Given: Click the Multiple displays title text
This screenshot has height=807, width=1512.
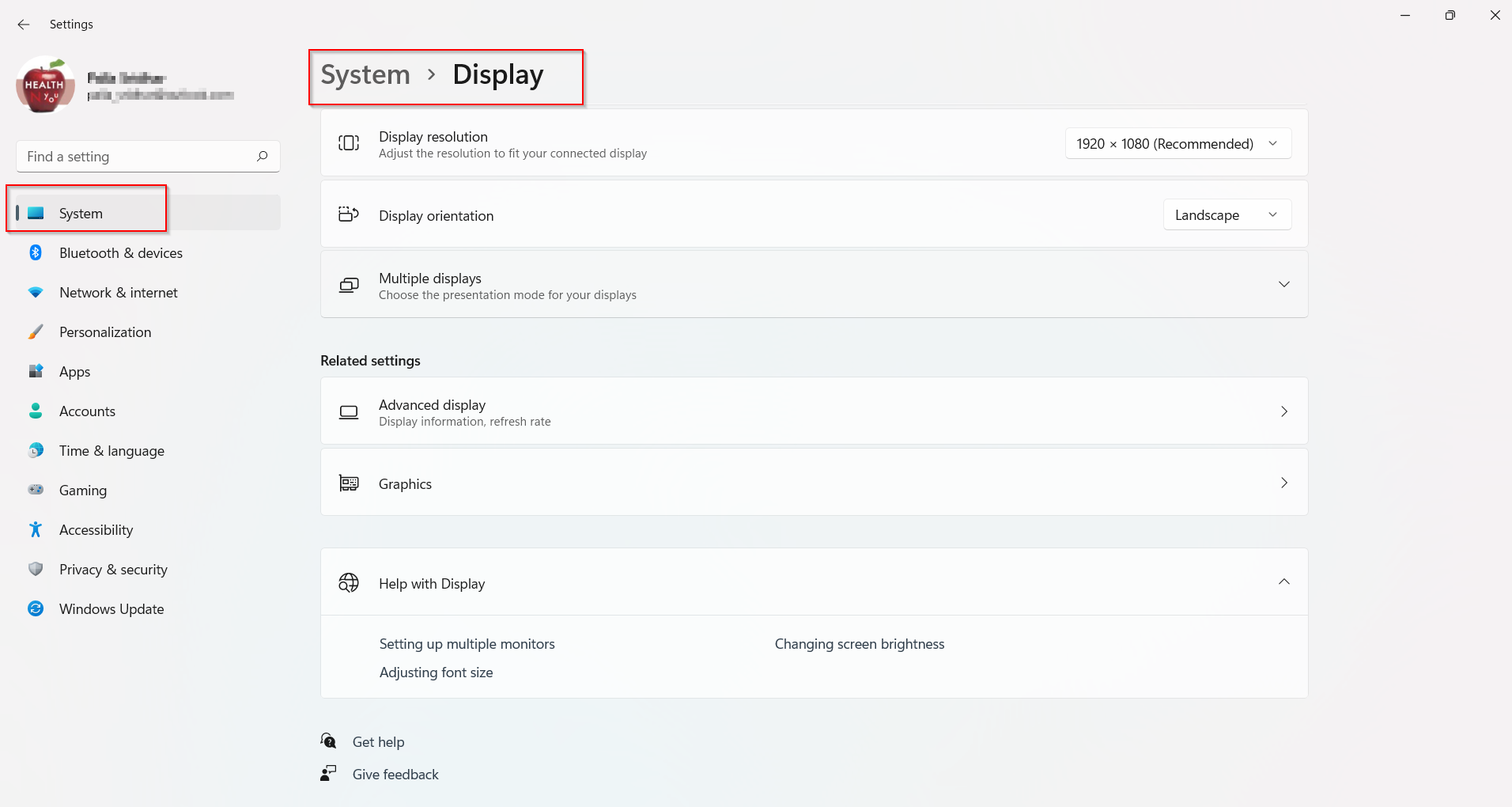Looking at the screenshot, I should pos(430,278).
